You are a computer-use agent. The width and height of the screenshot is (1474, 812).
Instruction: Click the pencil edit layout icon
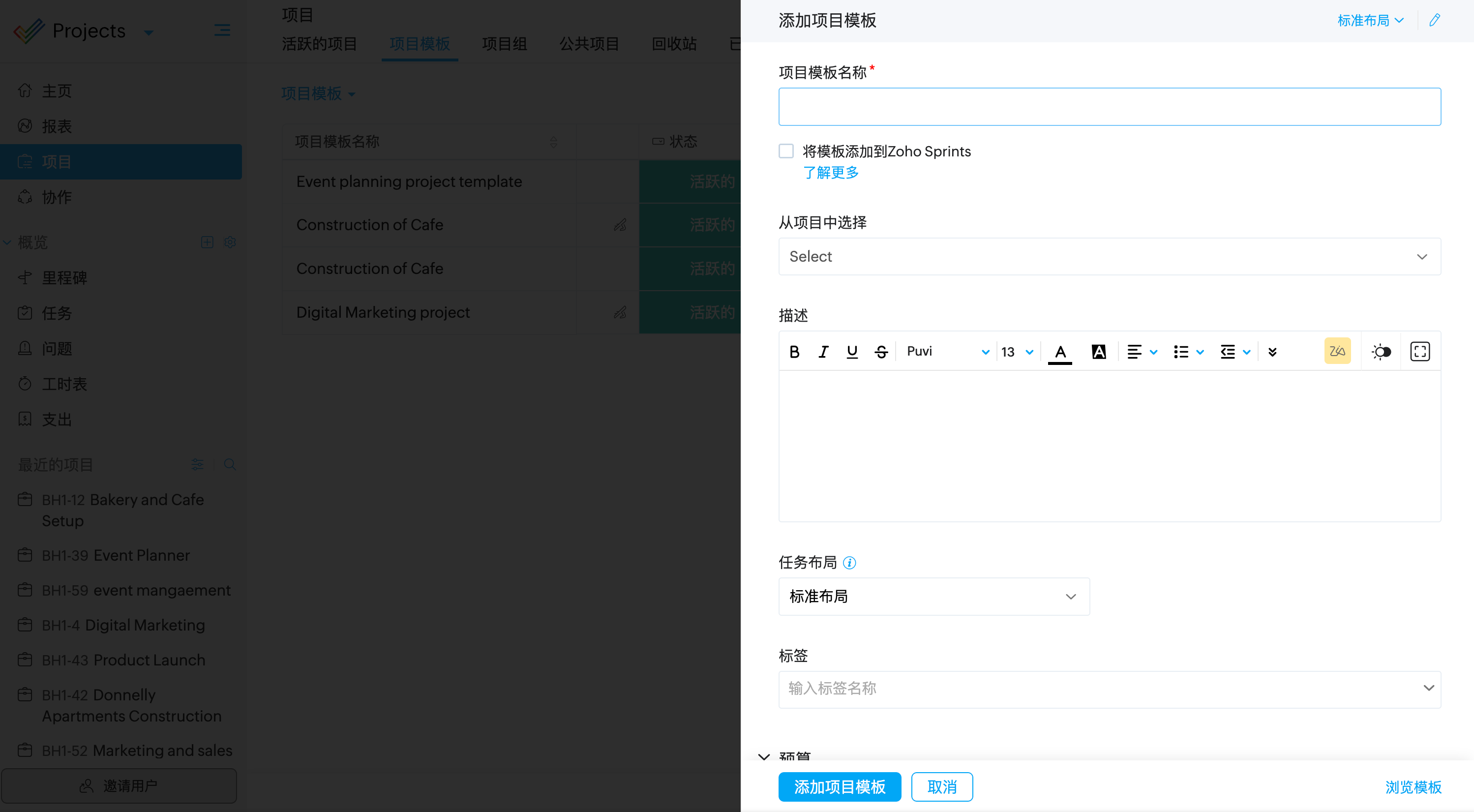[1435, 21]
